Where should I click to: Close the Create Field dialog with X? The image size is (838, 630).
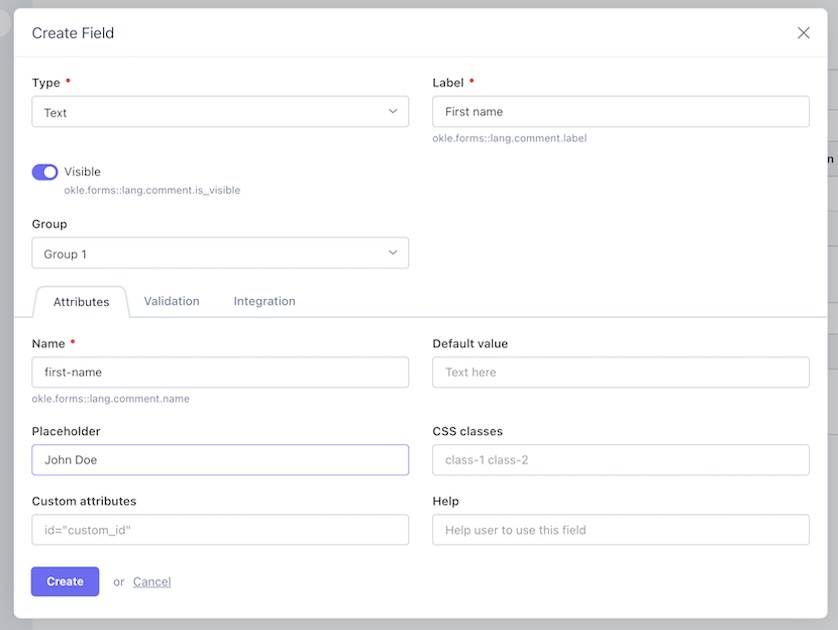point(803,33)
